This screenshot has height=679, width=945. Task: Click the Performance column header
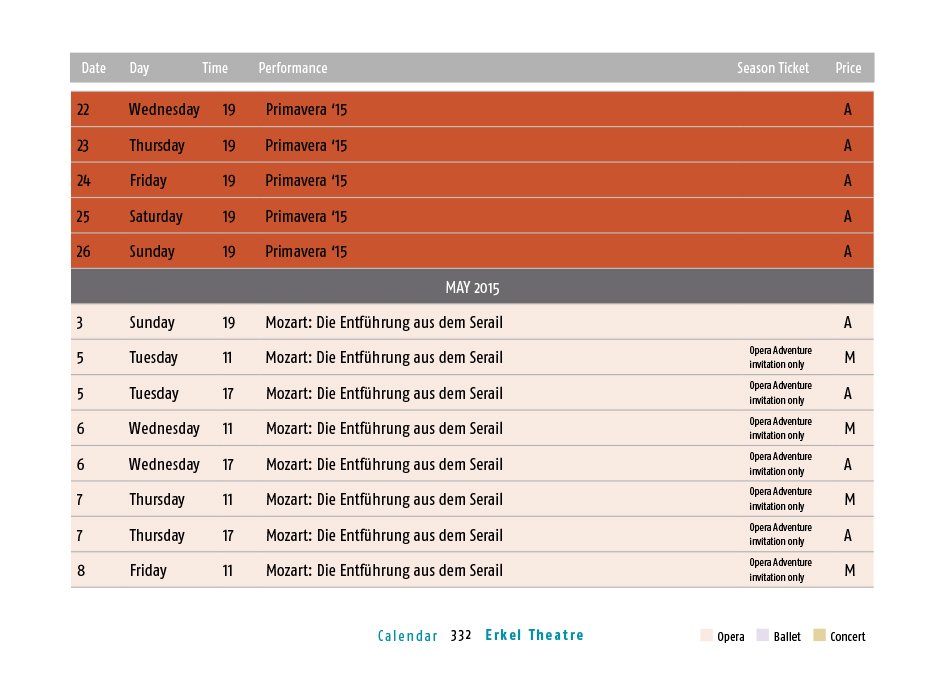[293, 68]
